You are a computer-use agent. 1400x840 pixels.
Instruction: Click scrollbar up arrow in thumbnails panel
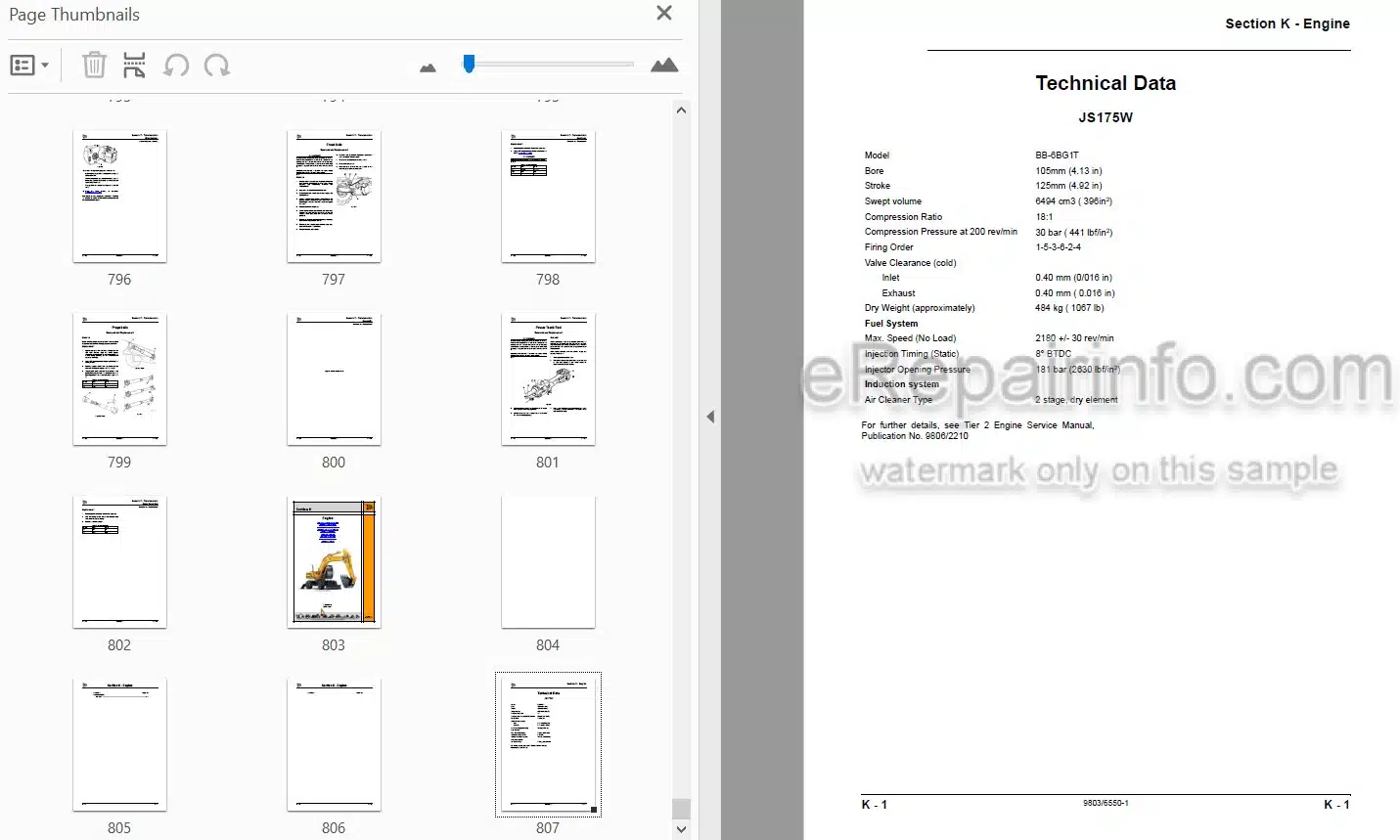[681, 111]
